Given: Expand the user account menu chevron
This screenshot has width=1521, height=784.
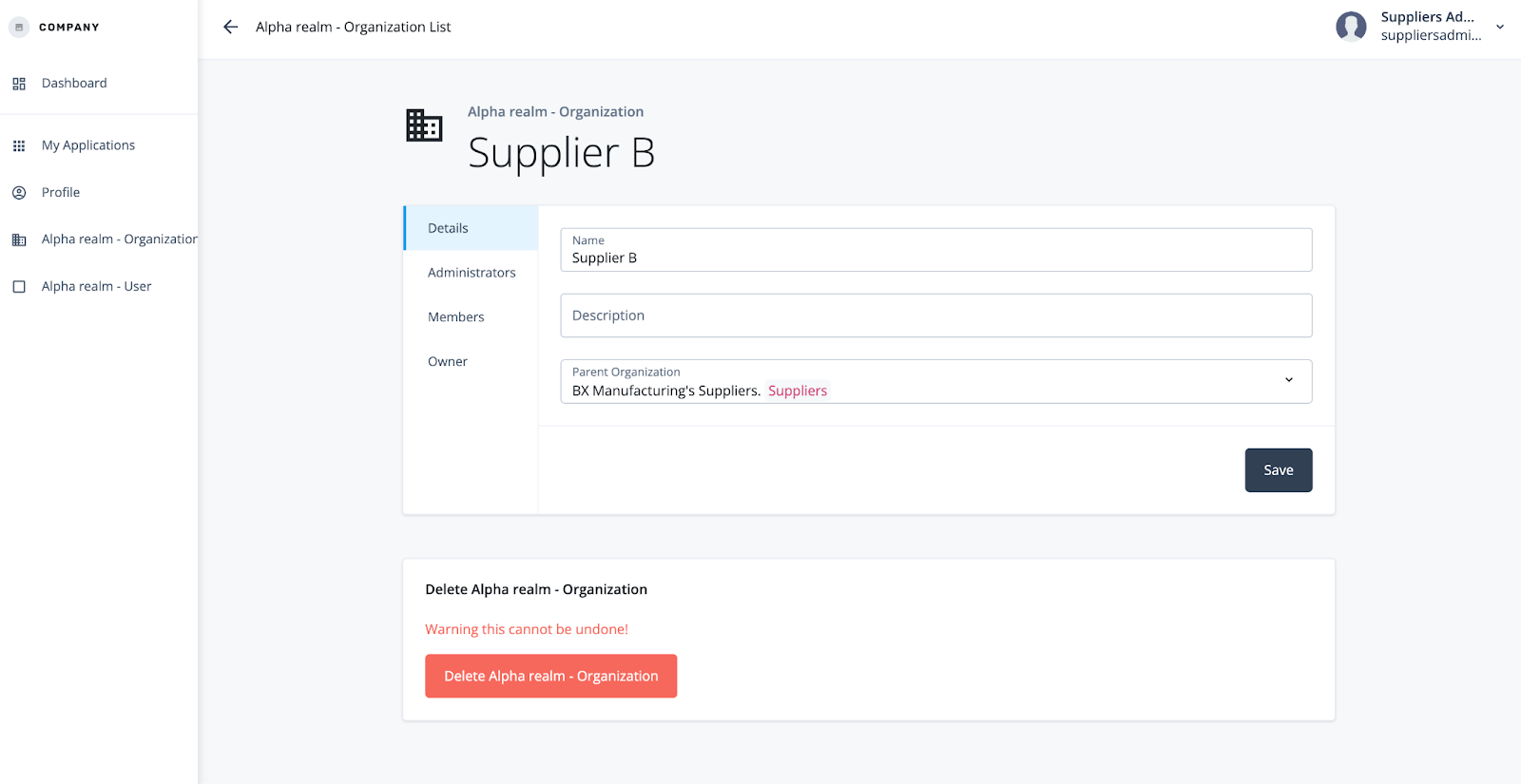Looking at the screenshot, I should tap(1500, 27).
